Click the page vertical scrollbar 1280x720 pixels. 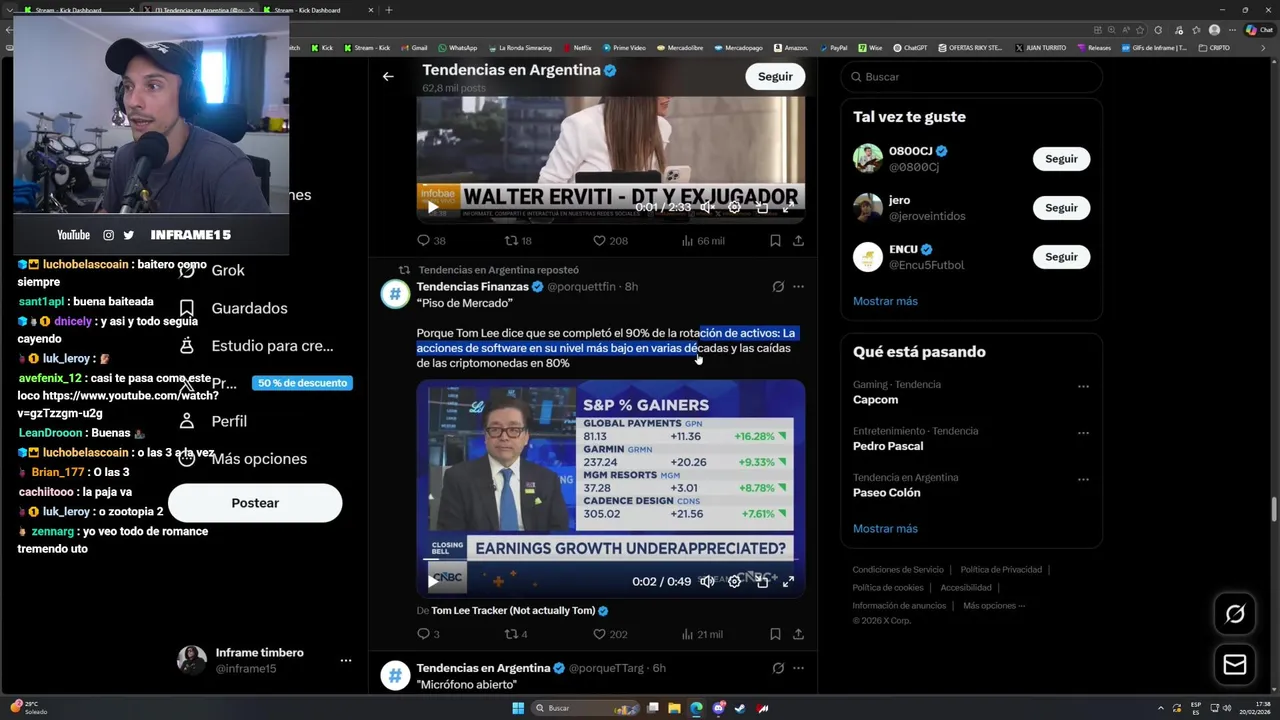[x=1274, y=508]
